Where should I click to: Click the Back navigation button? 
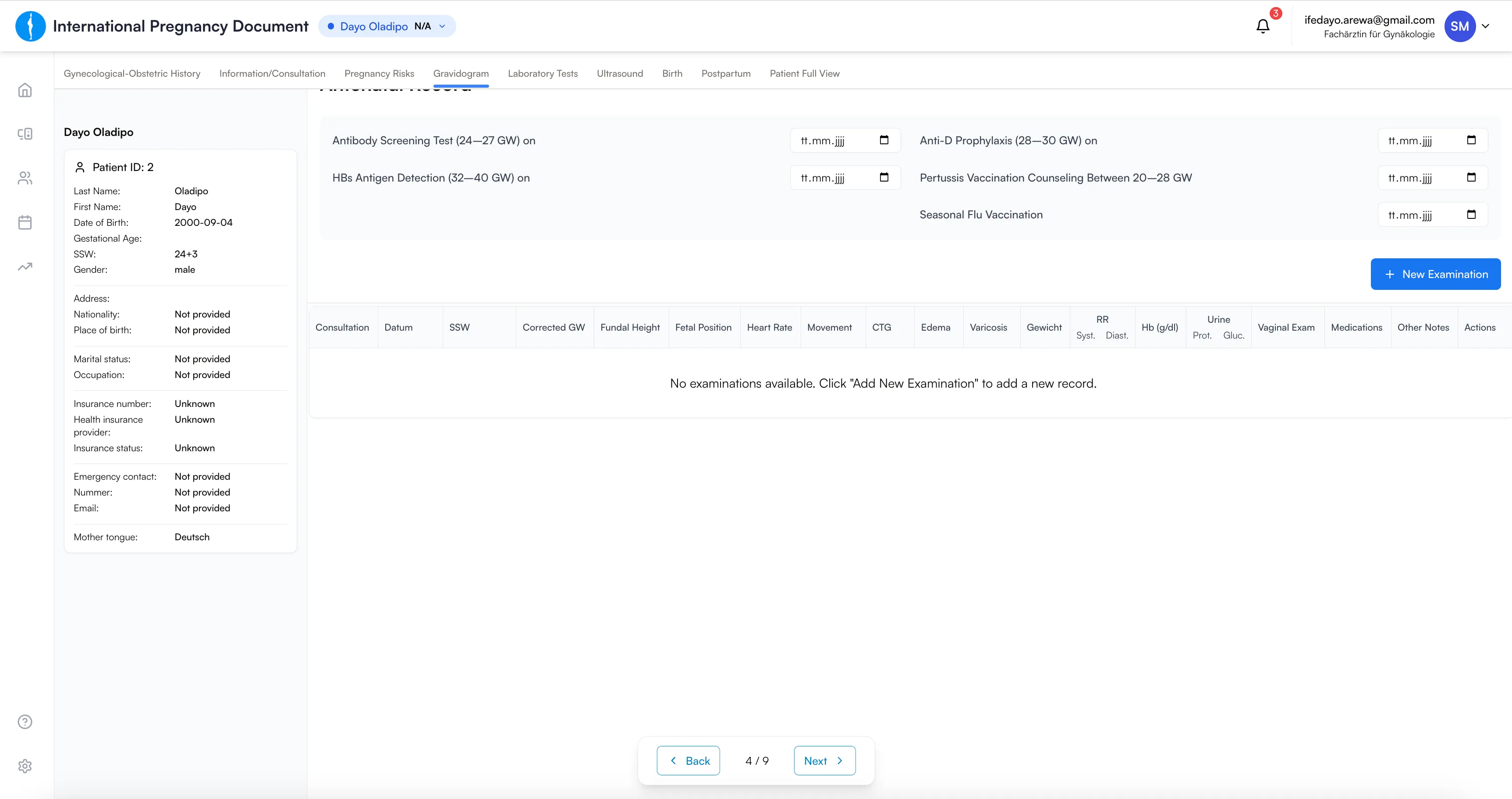[688, 761]
